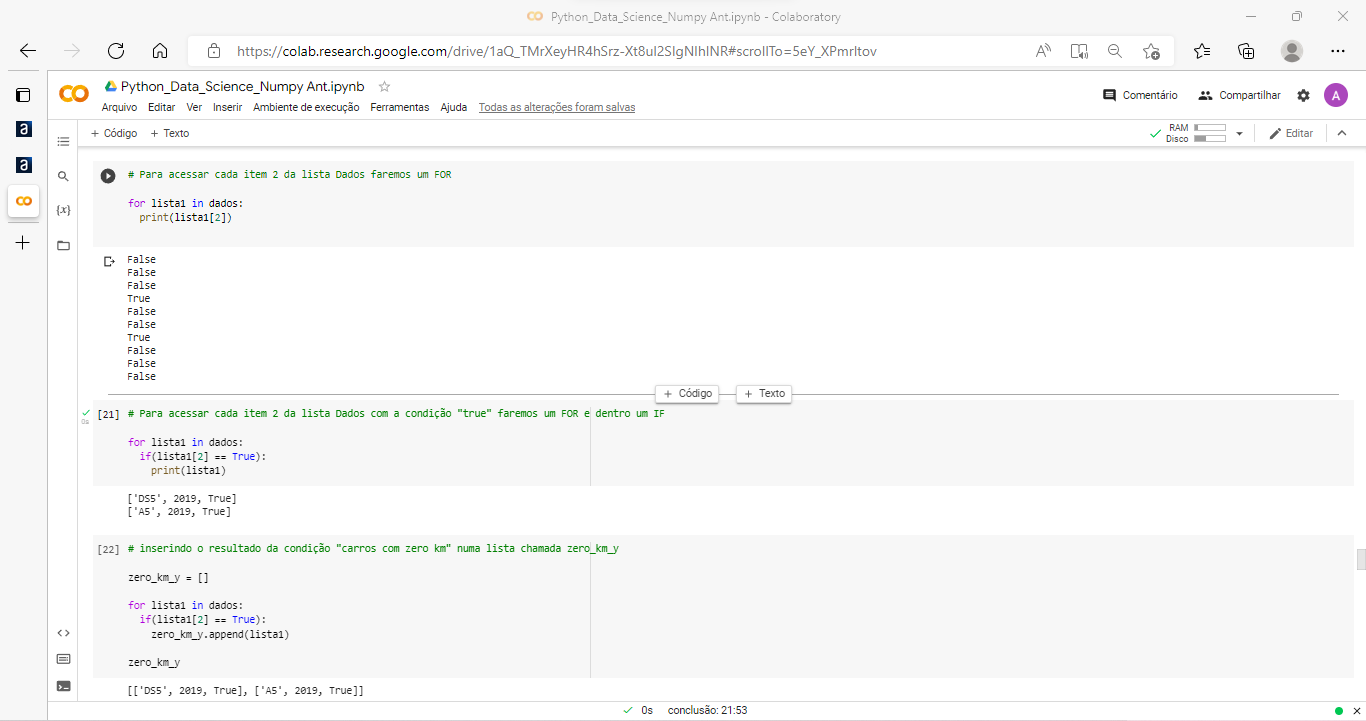Click 'zero_km_y.append(lista1)' code line
Image resolution: width=1366 pixels, height=721 pixels.
click(220, 634)
